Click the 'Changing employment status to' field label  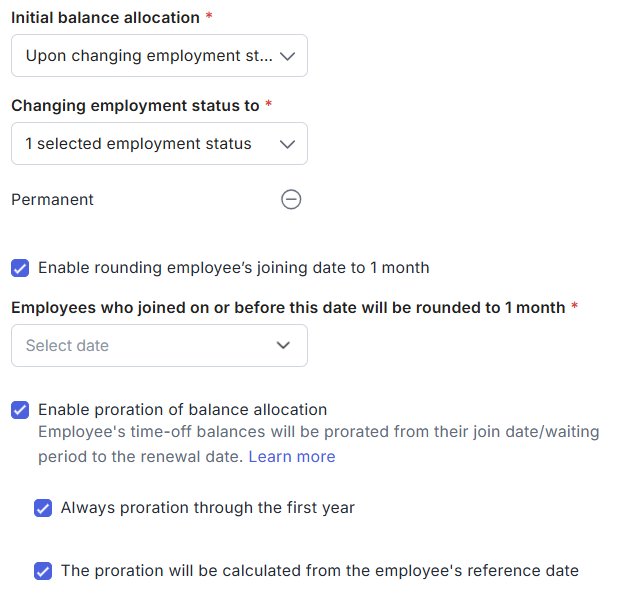coord(135,106)
